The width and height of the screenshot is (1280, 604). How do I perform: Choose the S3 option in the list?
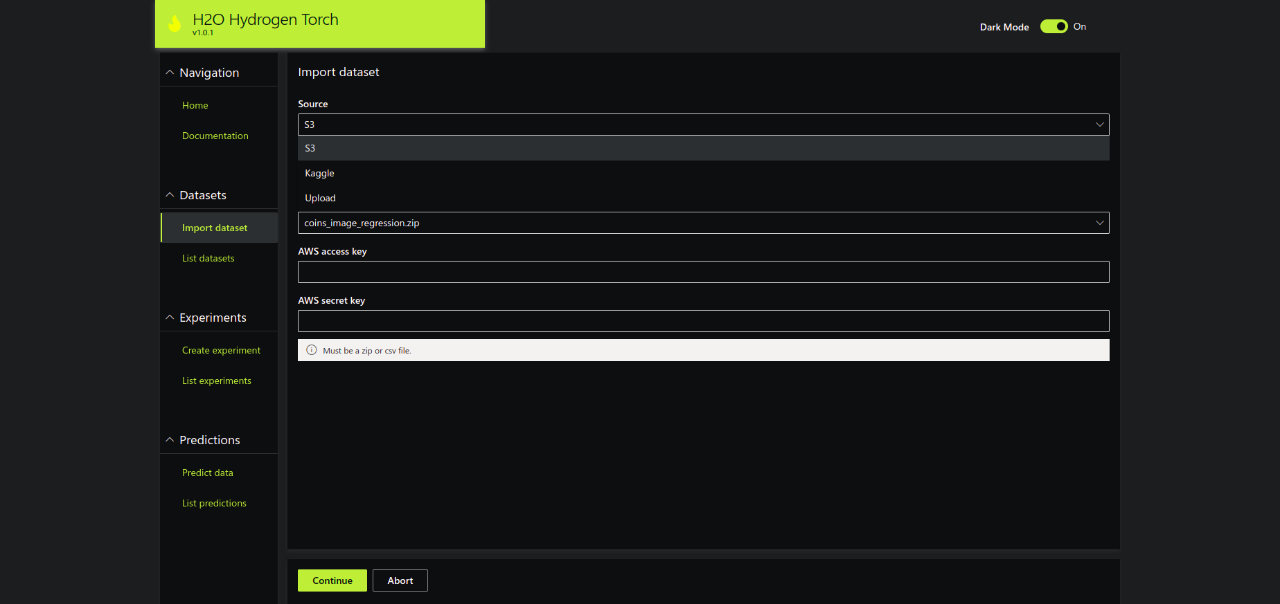click(x=311, y=148)
